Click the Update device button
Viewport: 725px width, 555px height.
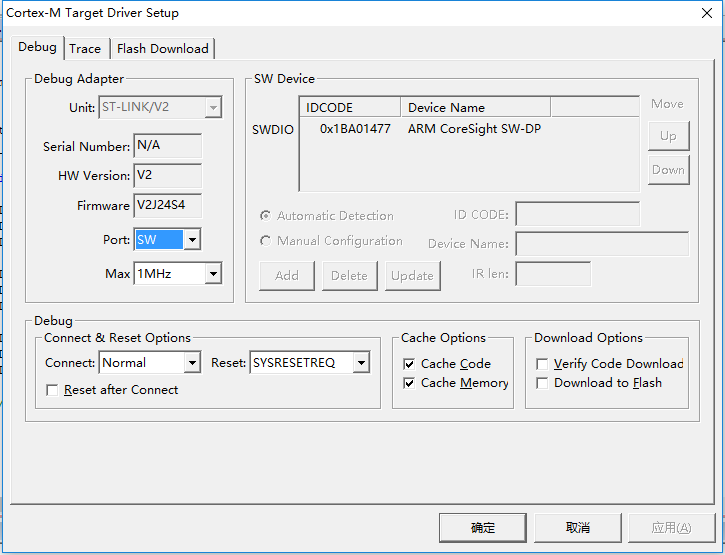(412, 276)
